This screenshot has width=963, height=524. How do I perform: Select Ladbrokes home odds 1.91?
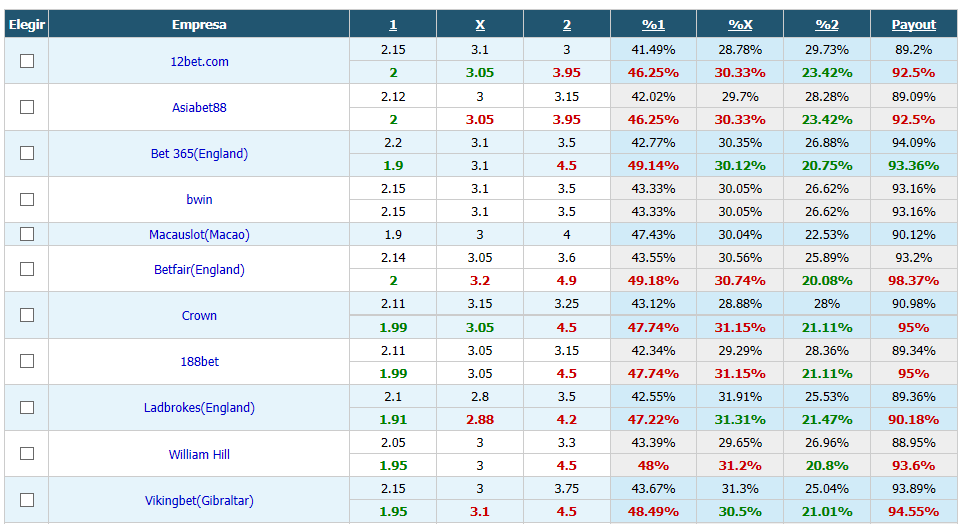point(393,420)
